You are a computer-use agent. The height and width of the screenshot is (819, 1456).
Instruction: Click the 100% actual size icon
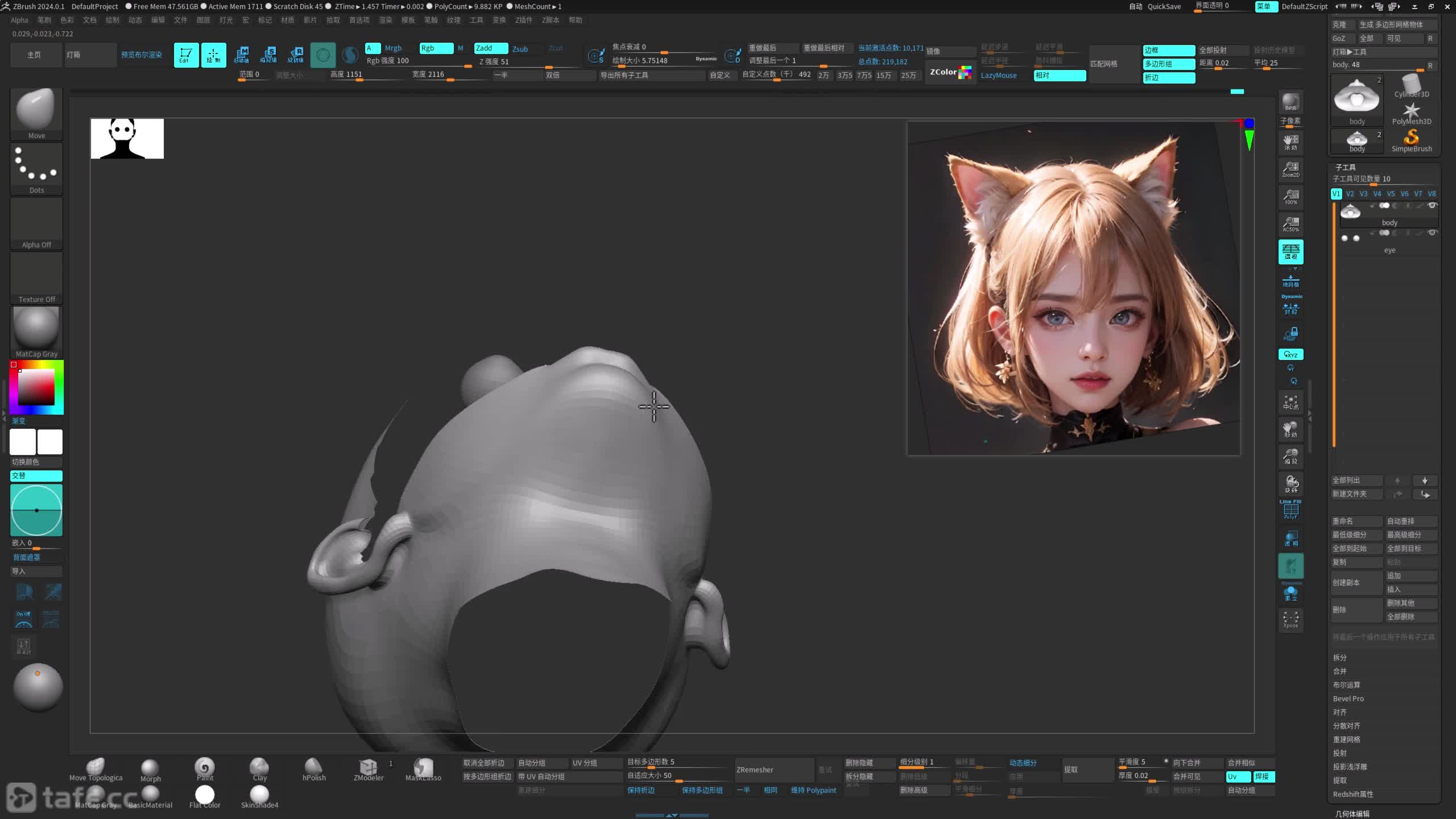1290,197
